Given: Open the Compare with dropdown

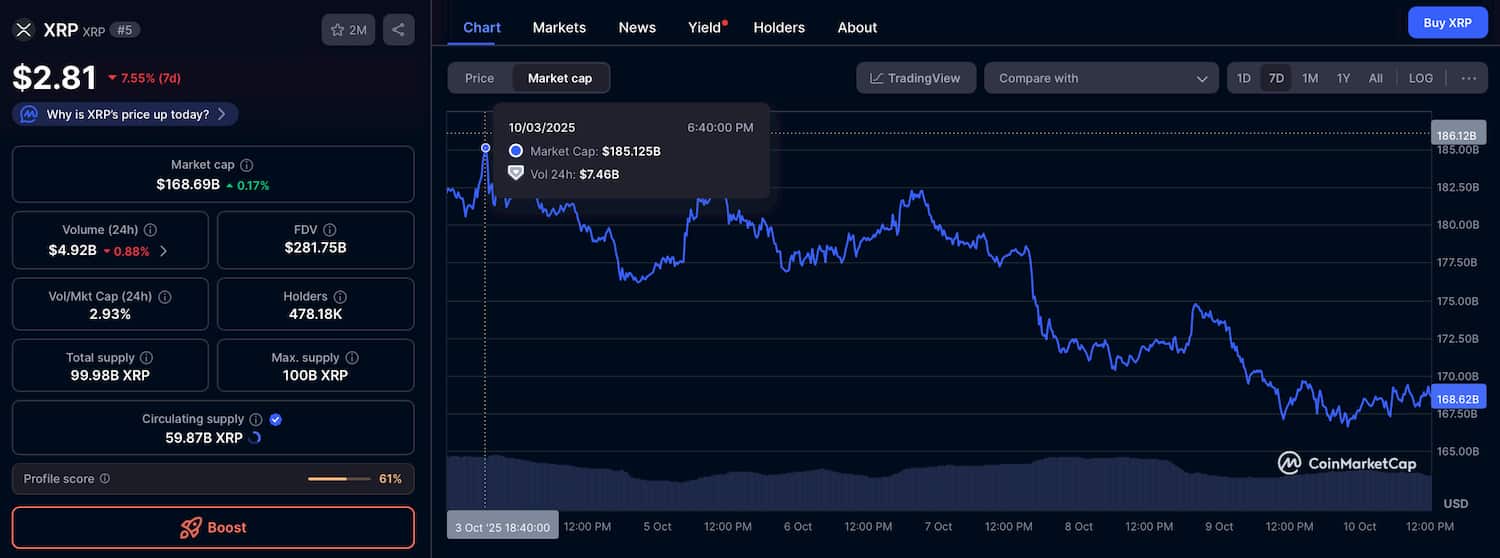Looking at the screenshot, I should [1100, 78].
